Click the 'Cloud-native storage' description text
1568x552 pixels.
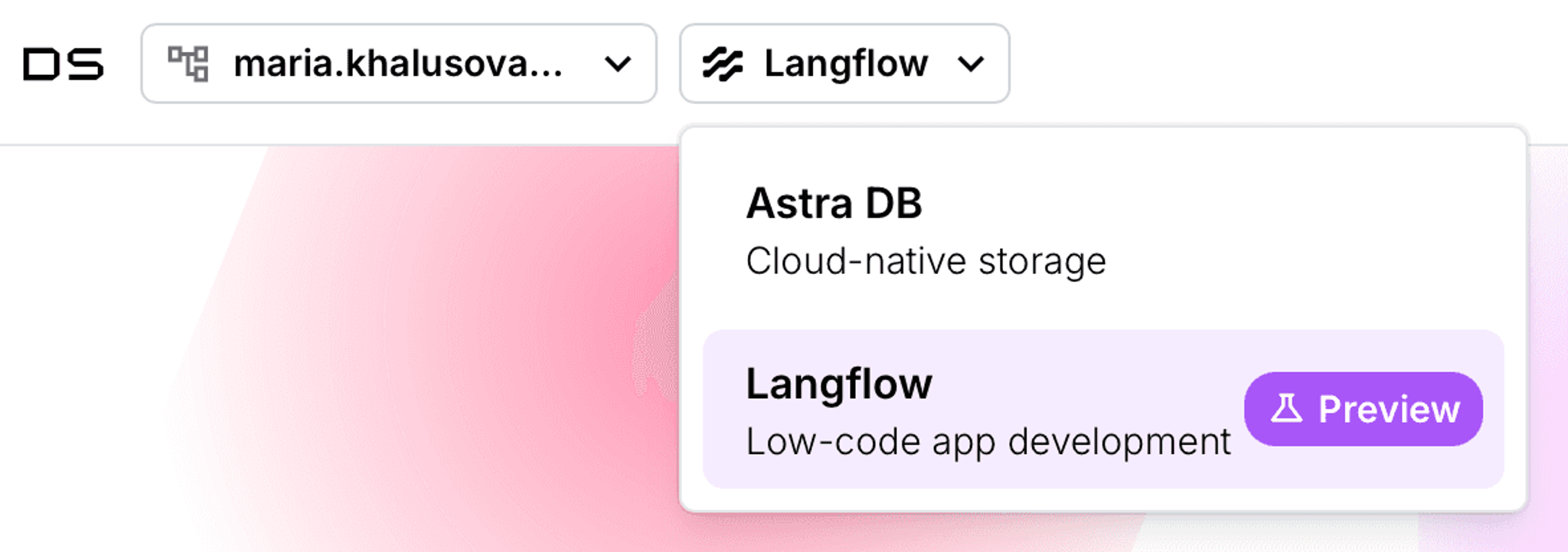click(926, 262)
